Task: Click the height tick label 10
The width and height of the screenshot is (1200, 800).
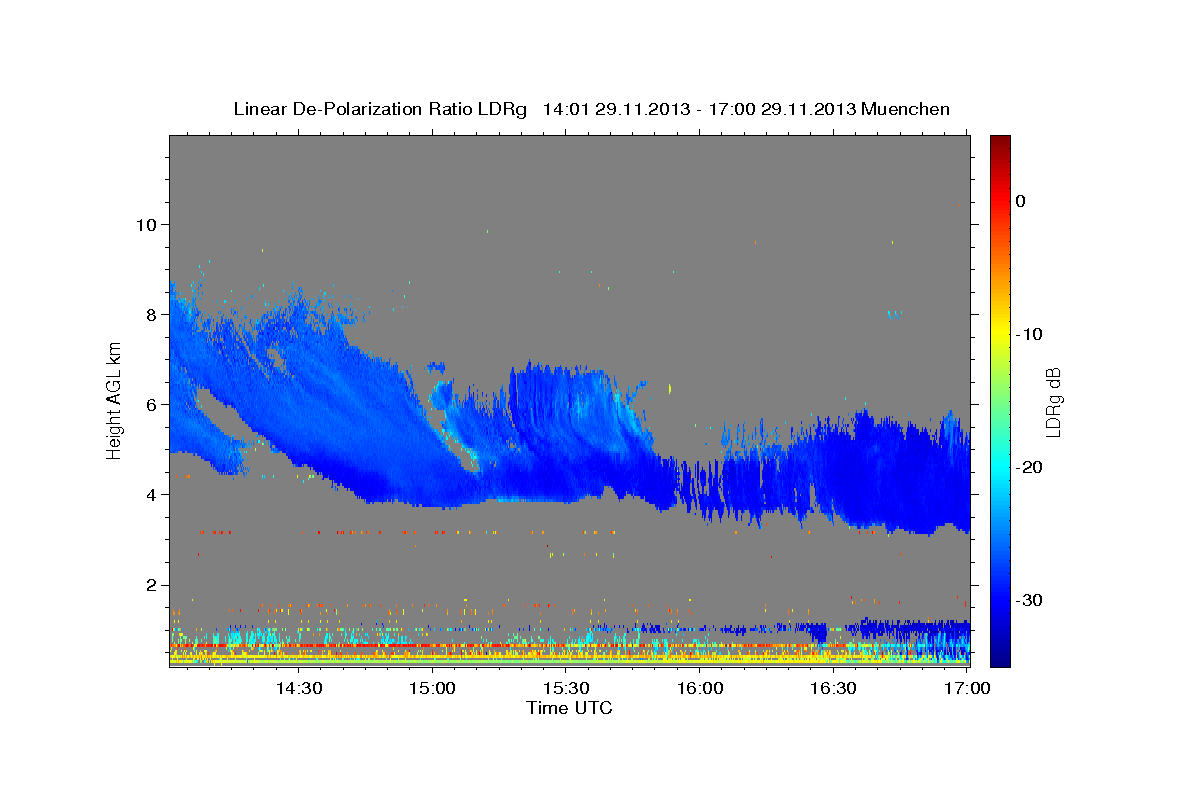Action: (145, 224)
